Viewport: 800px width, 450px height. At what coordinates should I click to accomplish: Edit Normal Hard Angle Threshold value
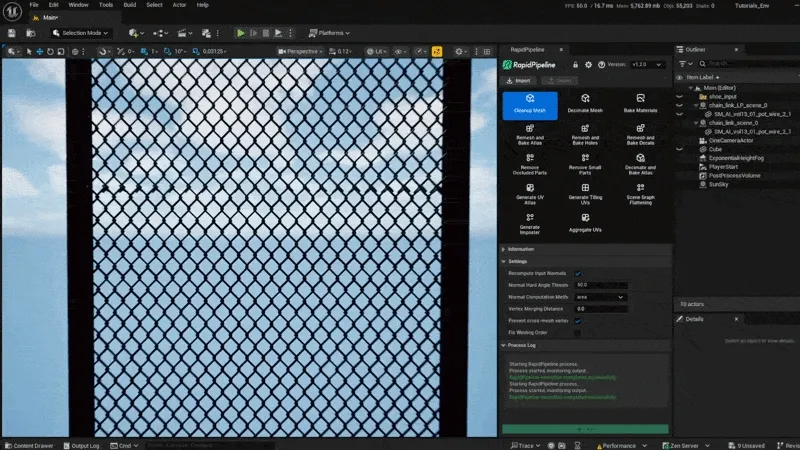pos(601,285)
